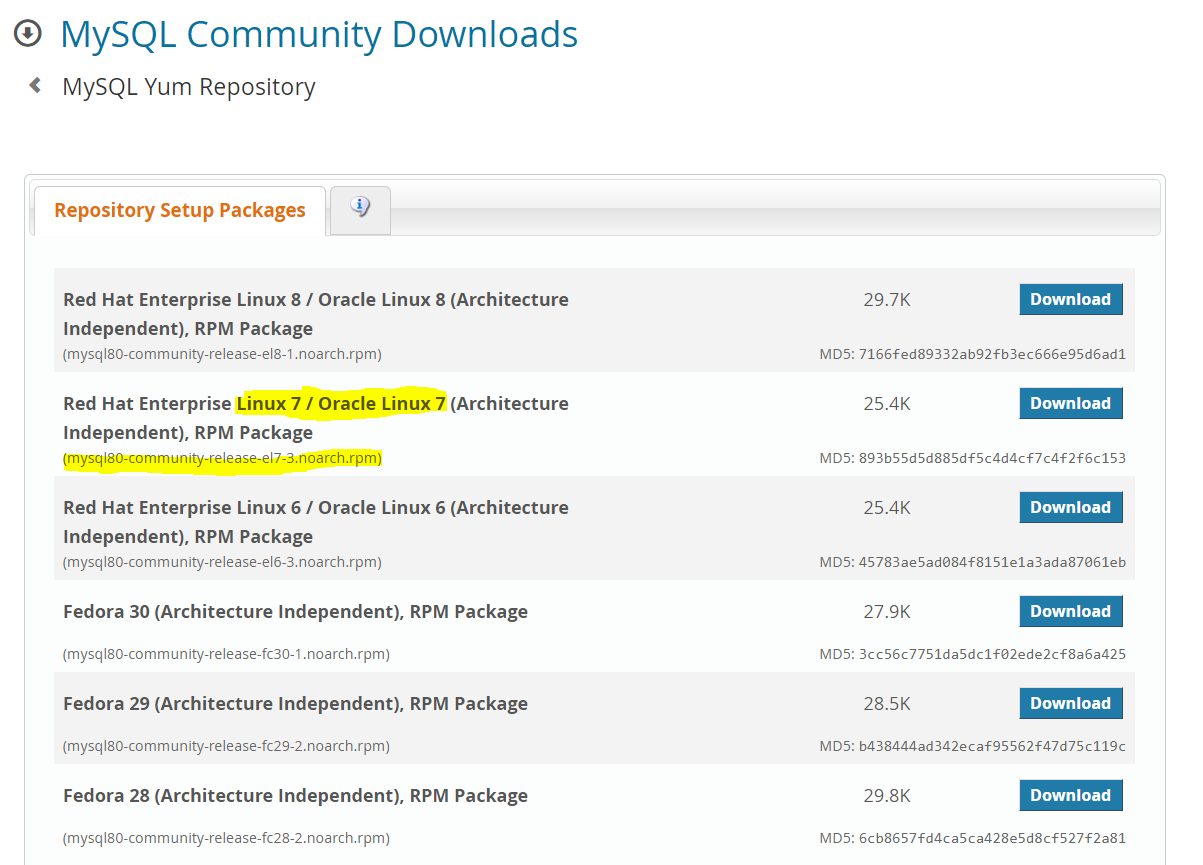This screenshot has width=1203, height=865.
Task: Select the Fedora 29 package title
Action: point(295,703)
